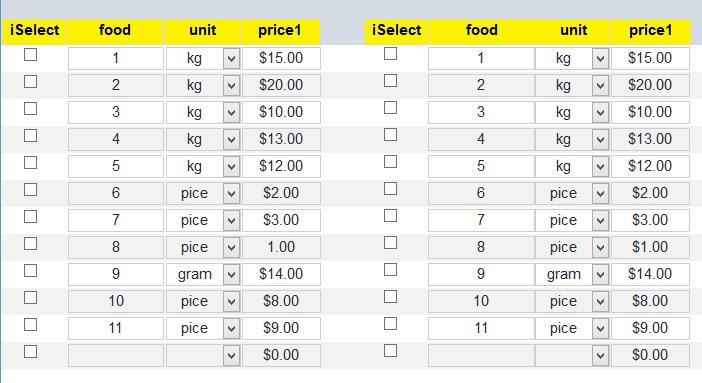The height and width of the screenshot is (383, 702).
Task: Open unit dropdown for food 8 in right table
Action: click(x=600, y=247)
